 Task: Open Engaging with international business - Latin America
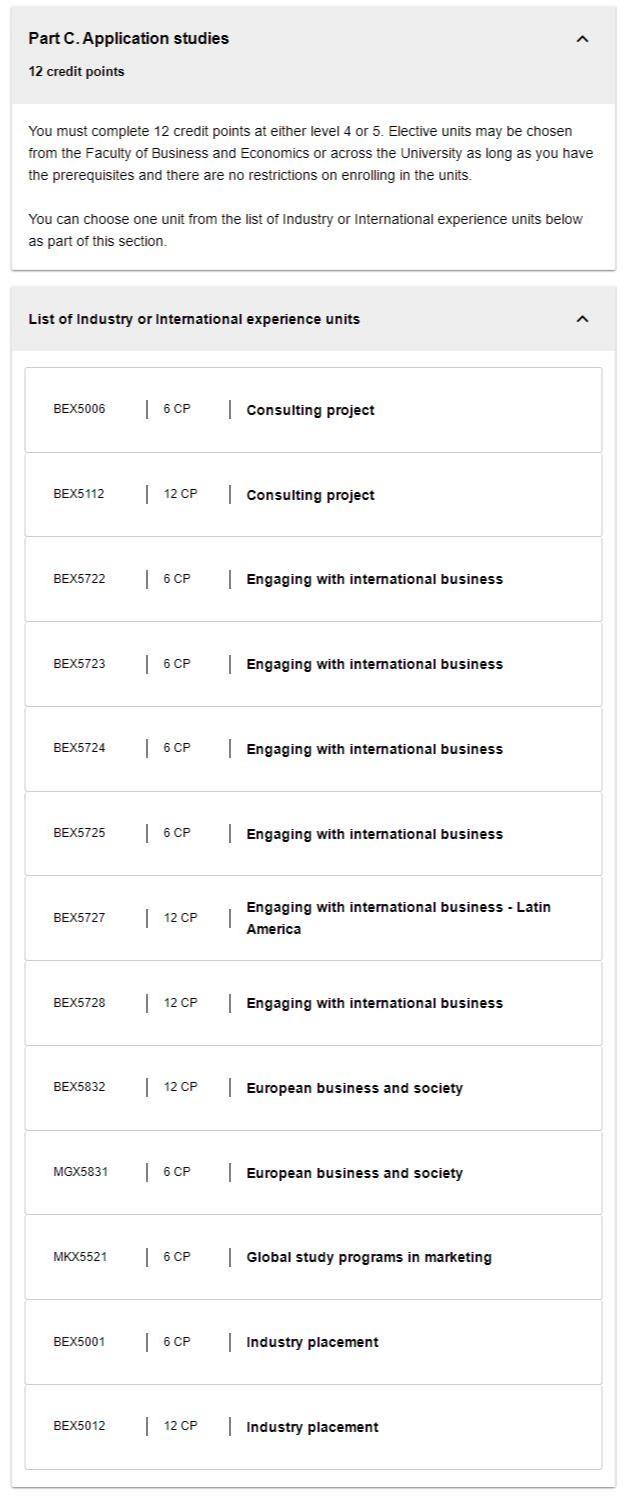click(x=313, y=918)
